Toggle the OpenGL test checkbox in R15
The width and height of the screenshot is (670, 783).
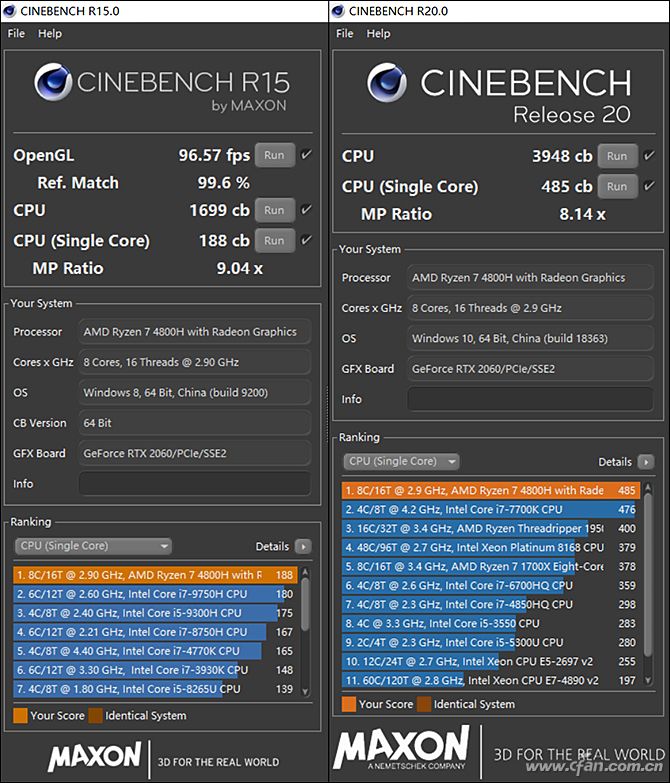click(306, 154)
